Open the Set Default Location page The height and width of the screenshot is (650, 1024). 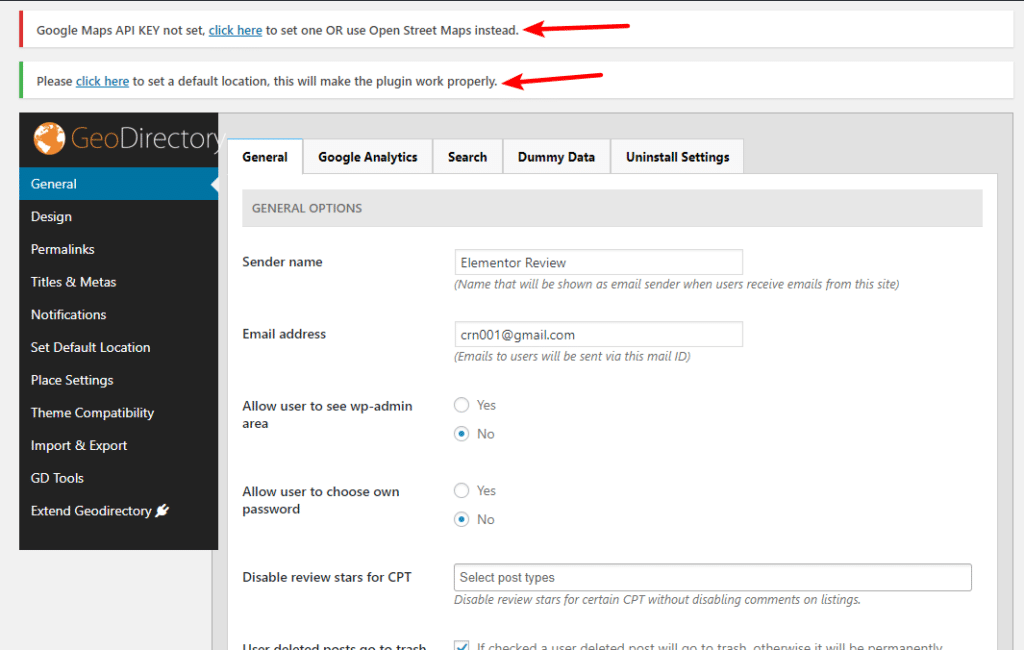coord(89,347)
